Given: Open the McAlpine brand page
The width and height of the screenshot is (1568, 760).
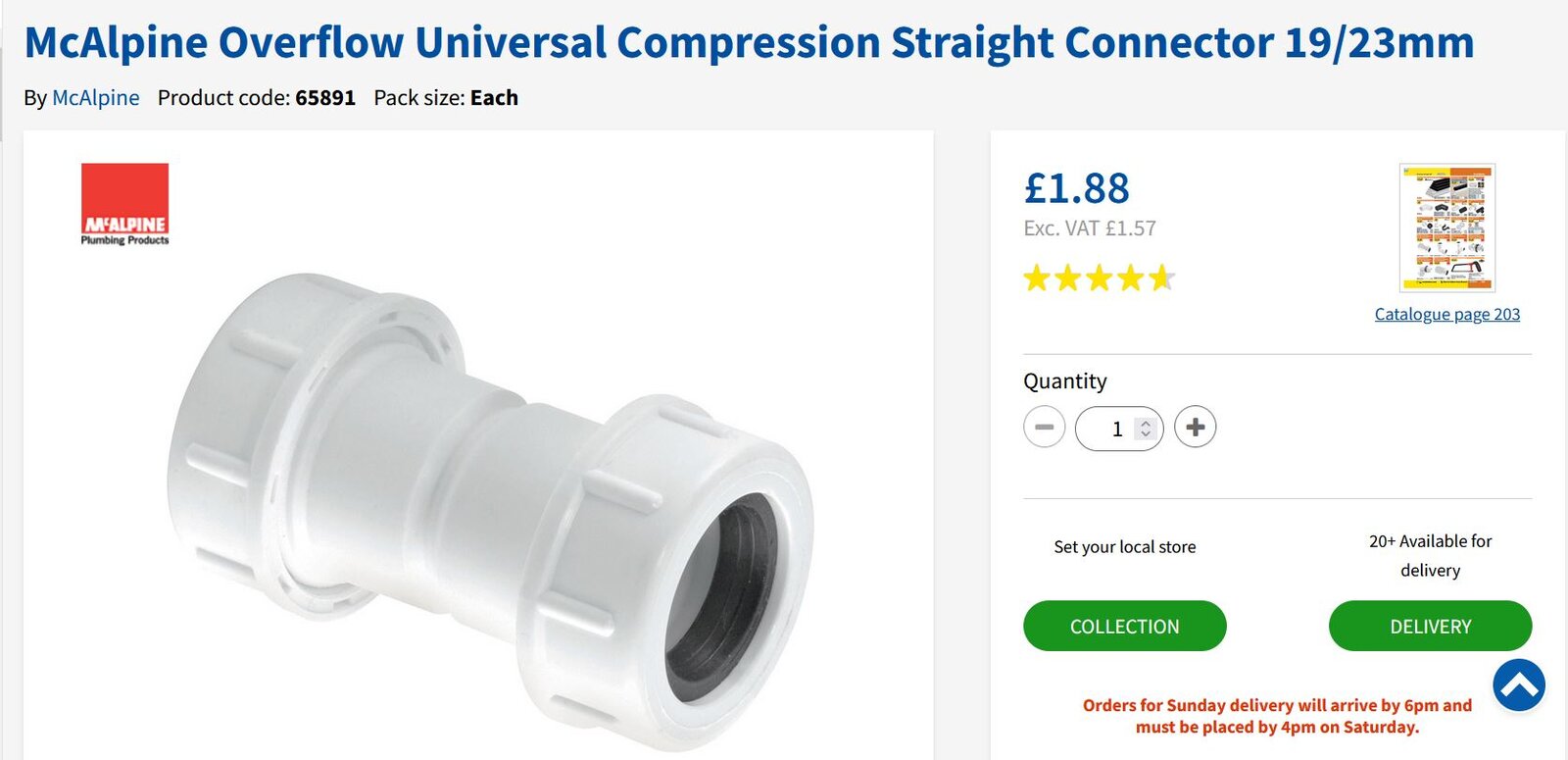Looking at the screenshot, I should point(95,97).
